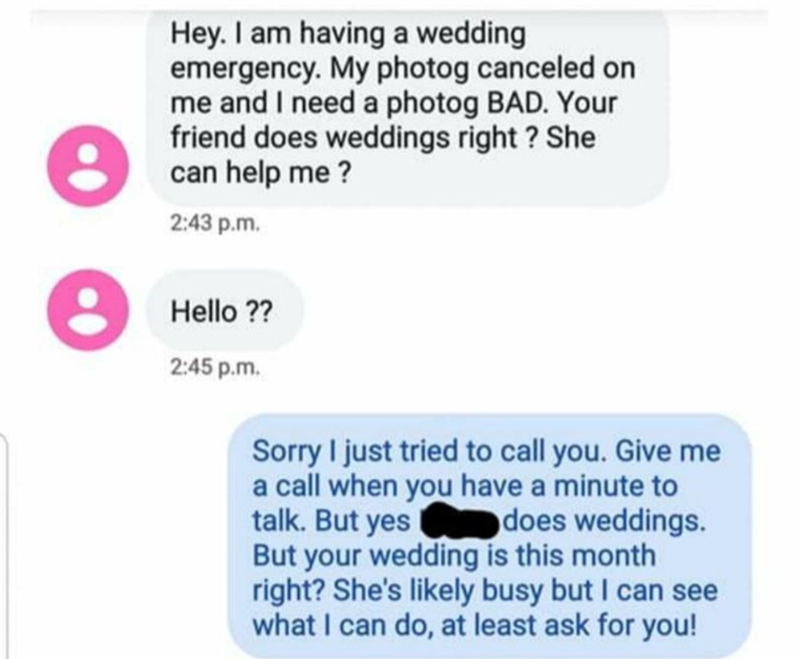Image resolution: width=800 pixels, height=659 pixels.
Task: Click "Give me" in the blue reply
Action: pyautogui.click(x=668, y=451)
